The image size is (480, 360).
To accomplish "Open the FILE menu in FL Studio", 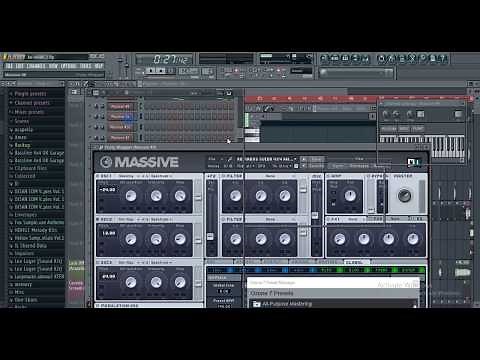I will click(10, 66).
